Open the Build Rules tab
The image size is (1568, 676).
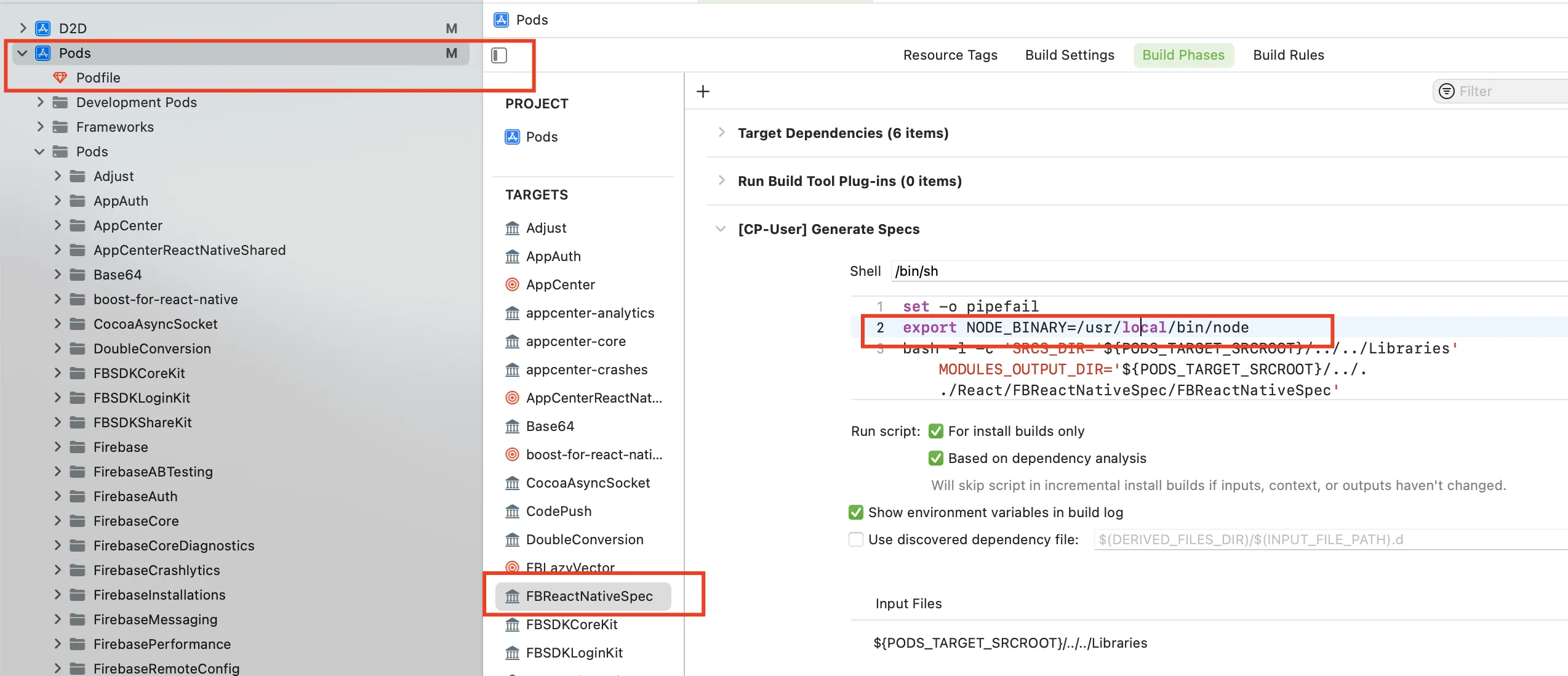(x=1288, y=55)
